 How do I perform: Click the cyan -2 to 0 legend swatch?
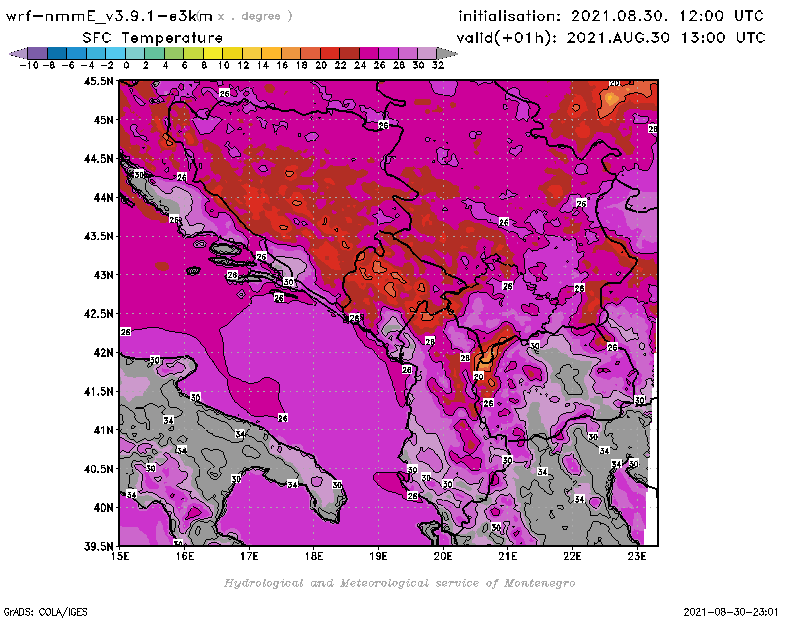pyautogui.click(x=115, y=53)
